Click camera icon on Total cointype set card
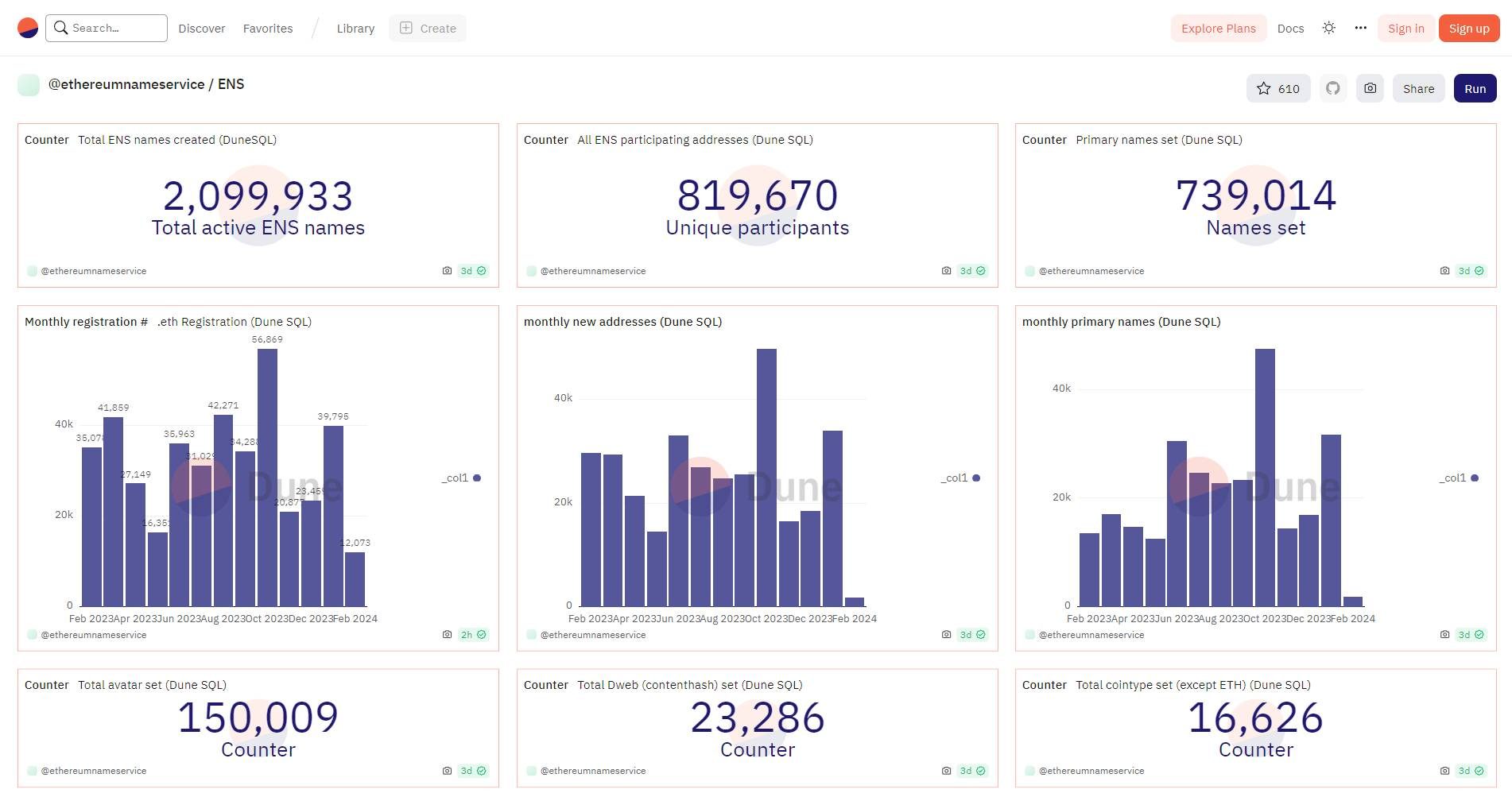The width and height of the screenshot is (1512, 797). 1444,771
